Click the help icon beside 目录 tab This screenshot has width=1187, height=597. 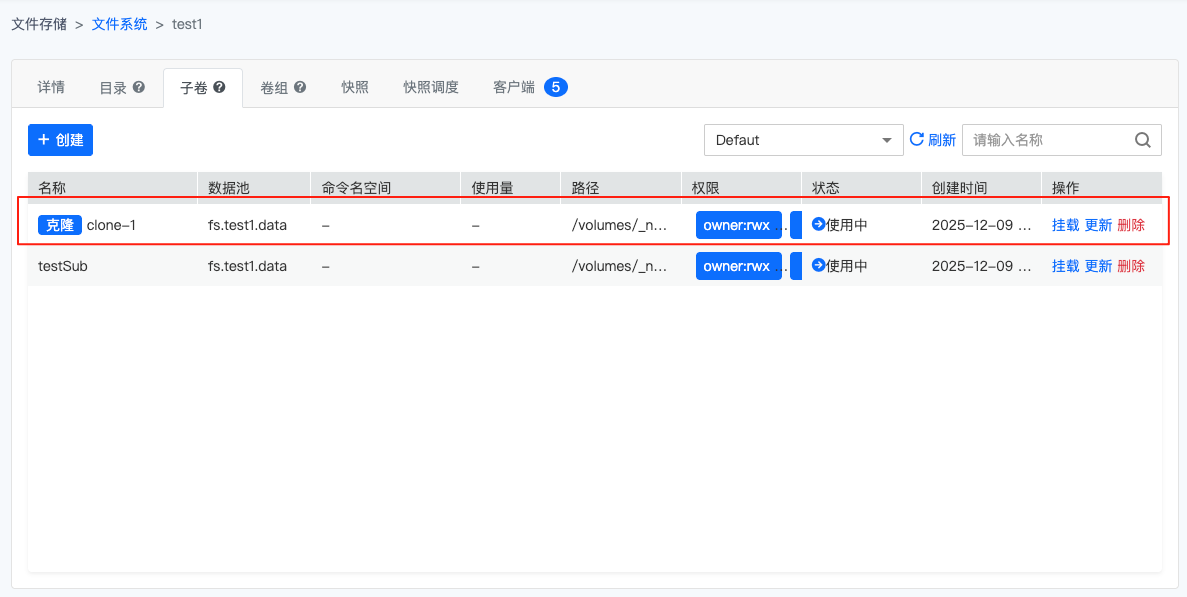pos(139,87)
